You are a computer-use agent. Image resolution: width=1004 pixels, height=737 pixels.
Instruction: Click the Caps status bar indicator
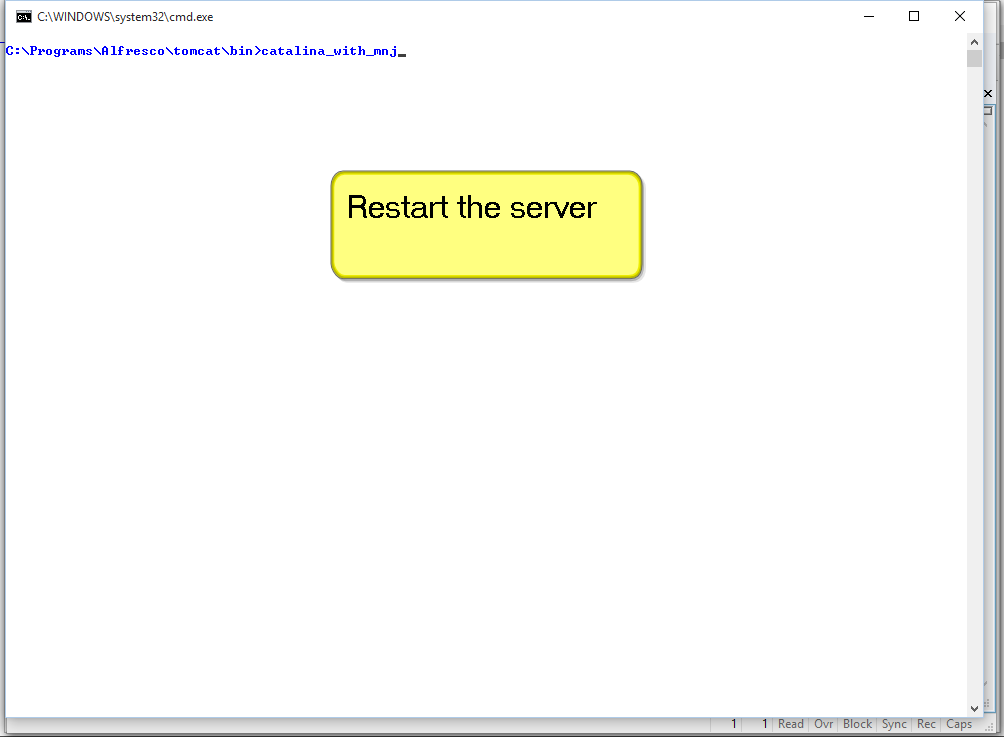point(958,724)
